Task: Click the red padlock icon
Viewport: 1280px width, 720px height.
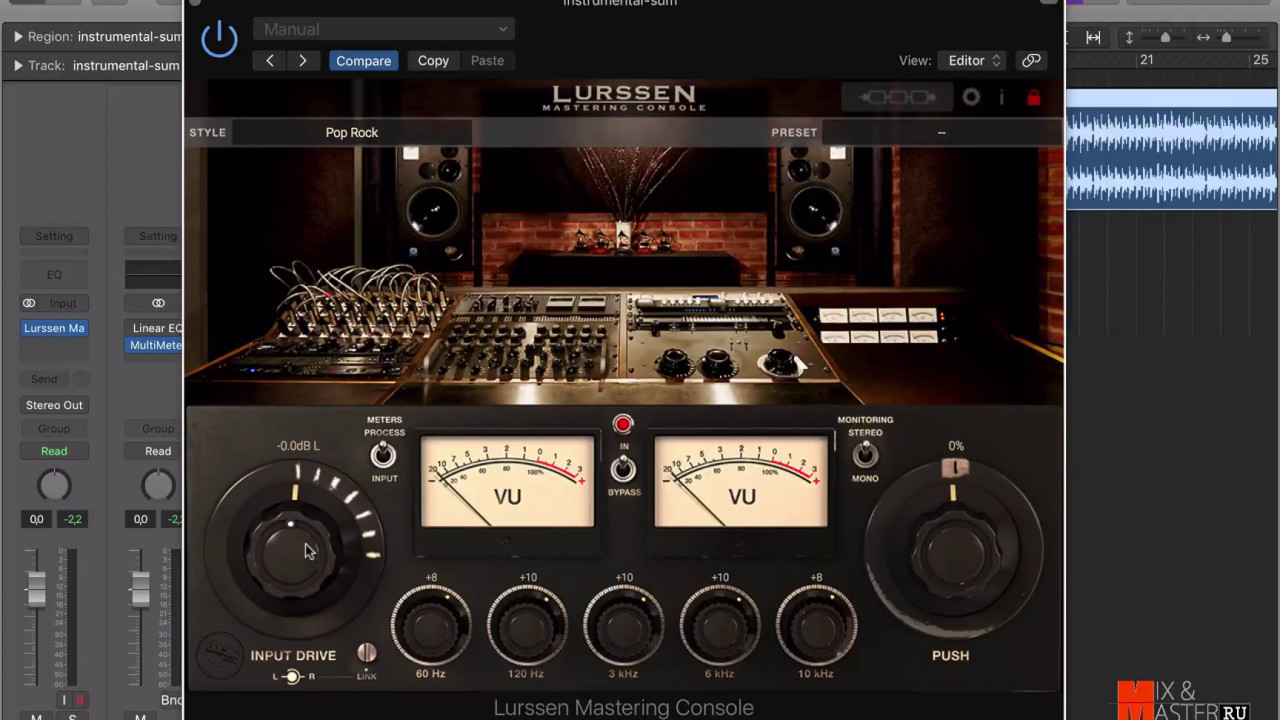Action: [x=1034, y=97]
